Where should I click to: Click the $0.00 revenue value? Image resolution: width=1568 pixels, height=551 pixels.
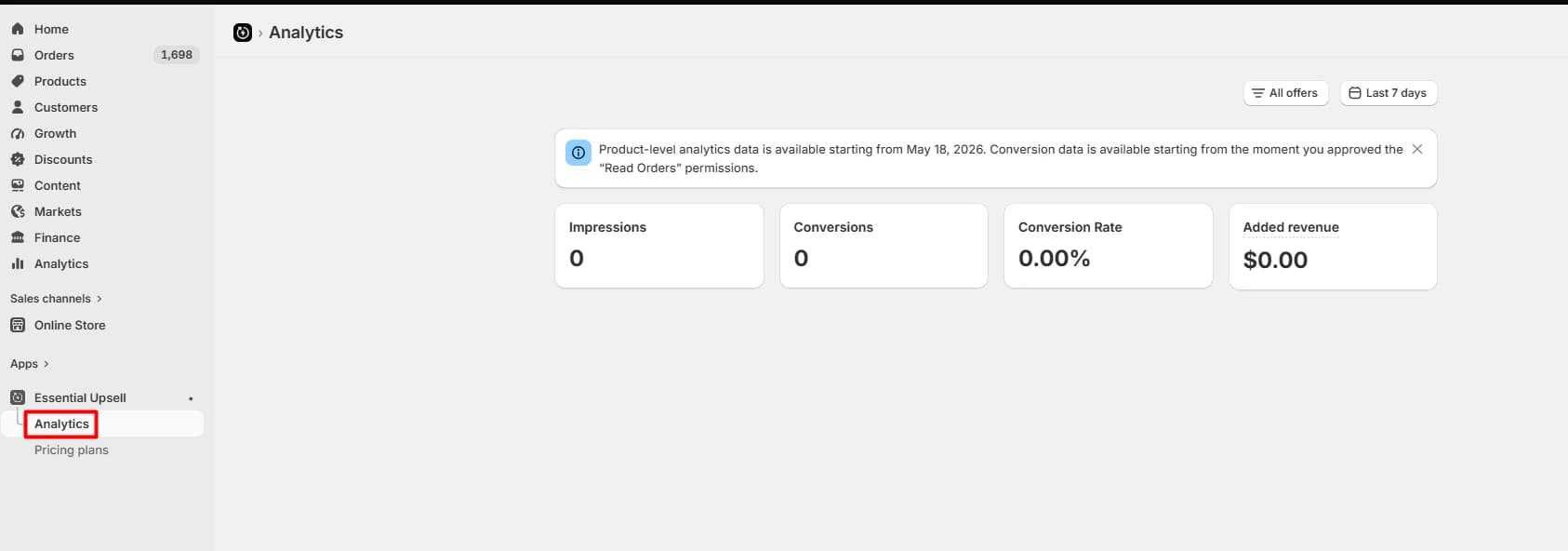pyautogui.click(x=1275, y=260)
